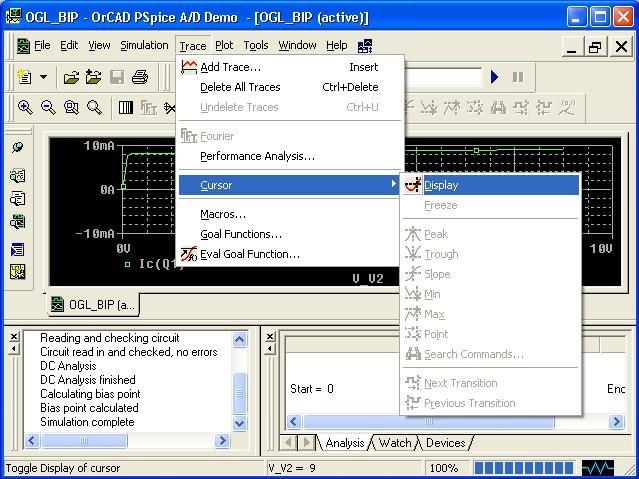
Task: Switch to the Devices tab
Action: 445,443
